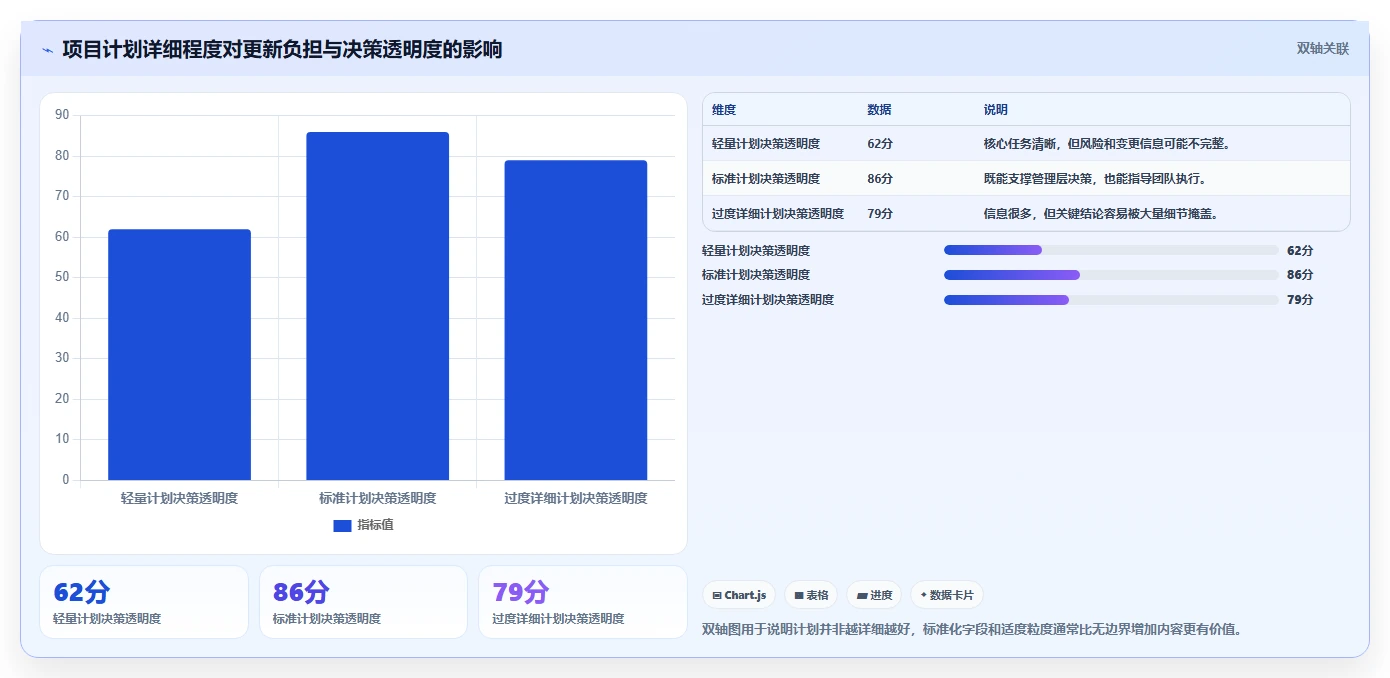Click the 维度 column header
The height and width of the screenshot is (678, 1390).
point(724,110)
